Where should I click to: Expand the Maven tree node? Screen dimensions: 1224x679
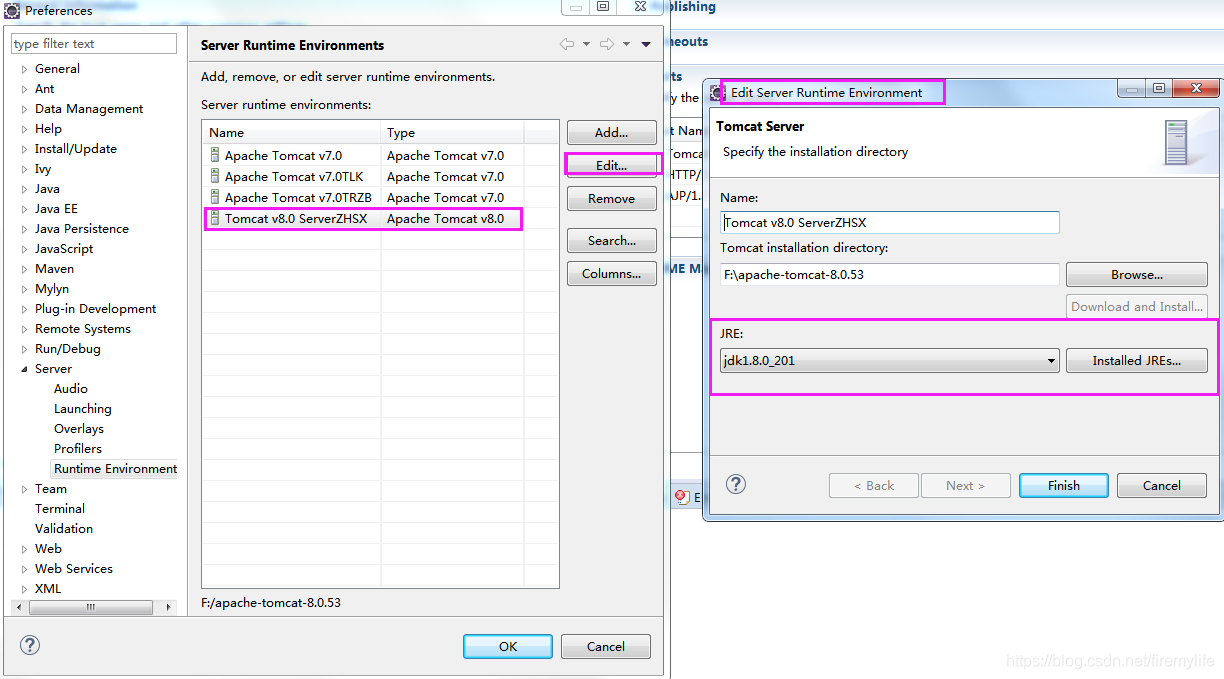(25, 269)
